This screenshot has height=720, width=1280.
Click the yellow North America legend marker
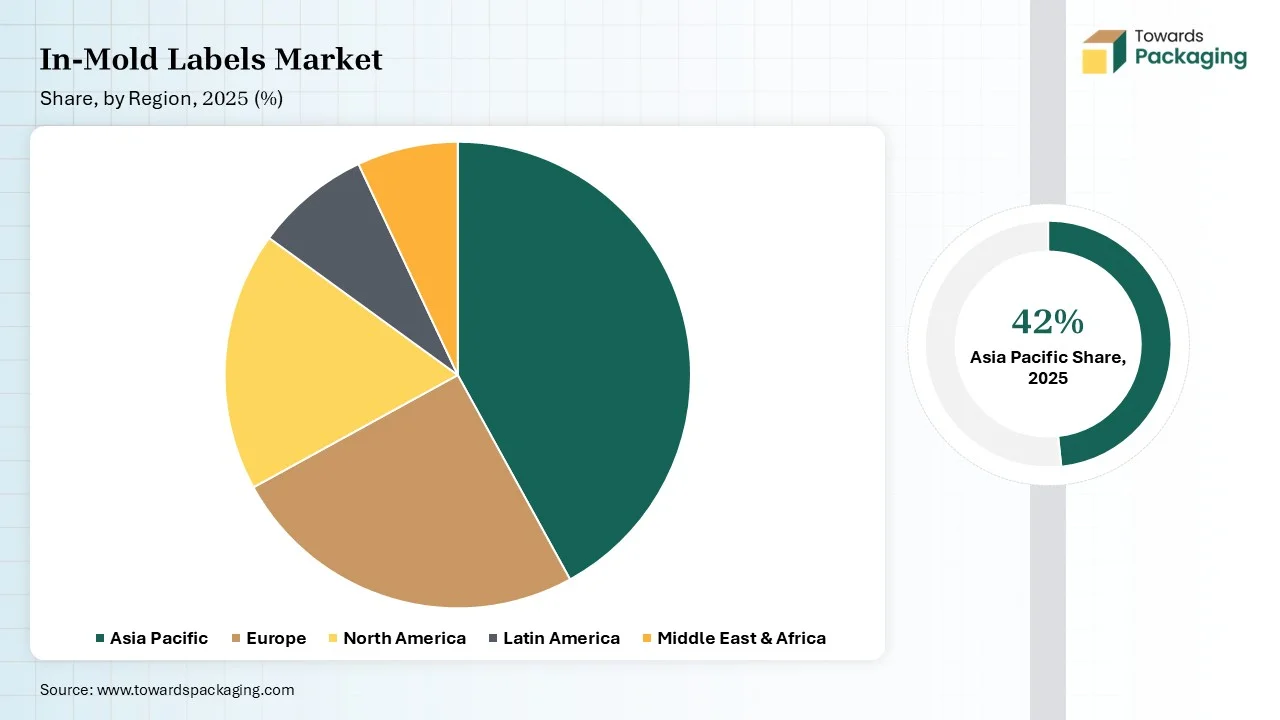[x=333, y=638]
